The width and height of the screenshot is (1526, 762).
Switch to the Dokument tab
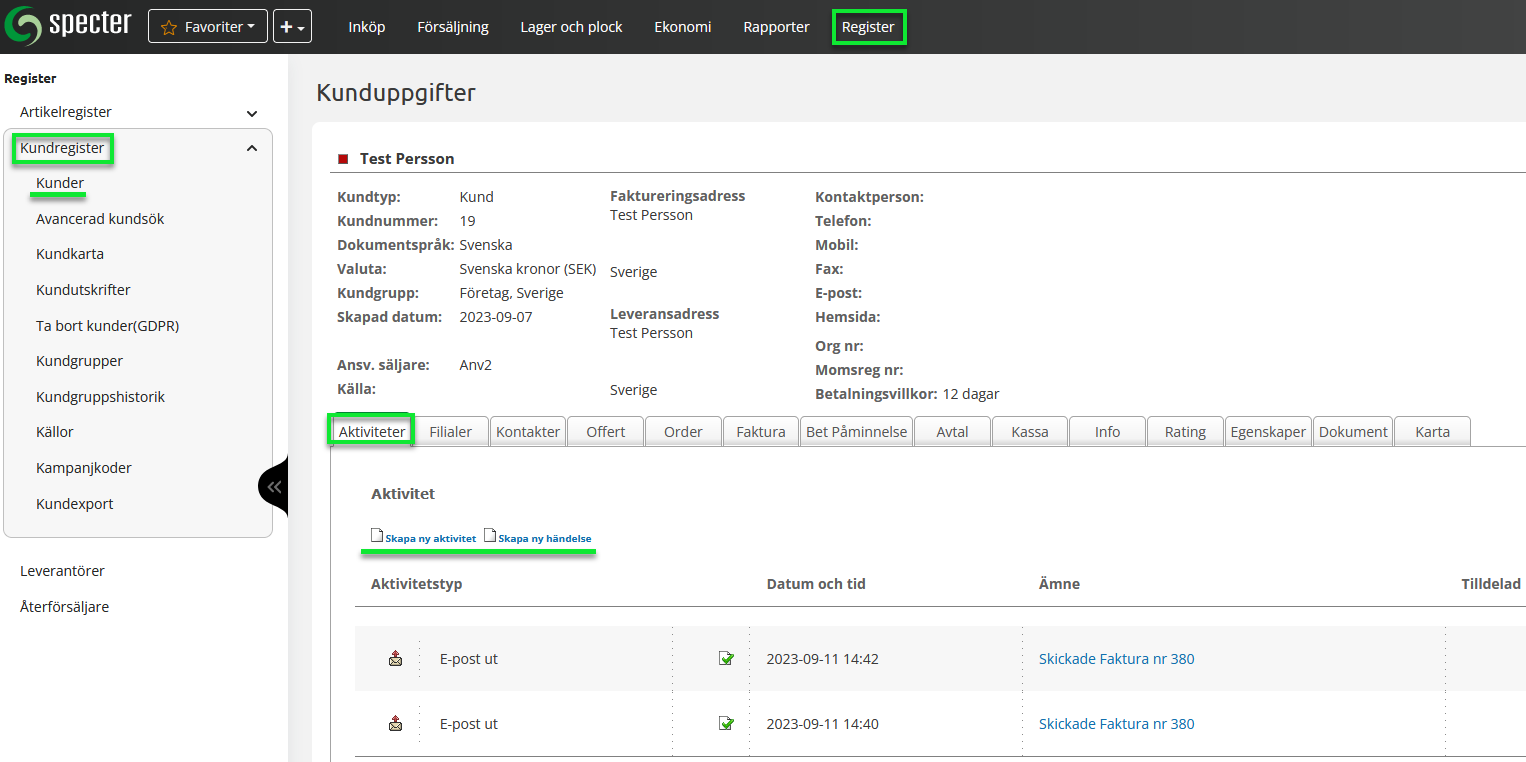tap(1352, 432)
